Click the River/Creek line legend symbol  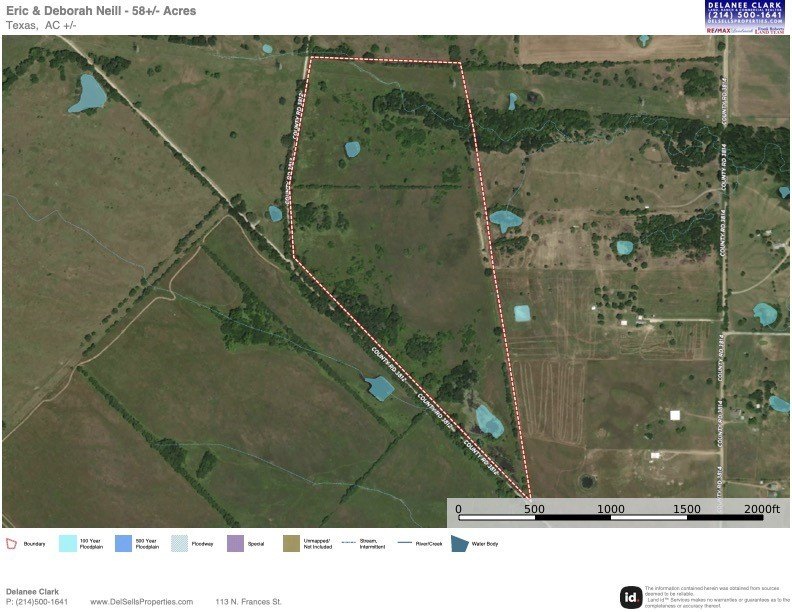click(x=405, y=543)
